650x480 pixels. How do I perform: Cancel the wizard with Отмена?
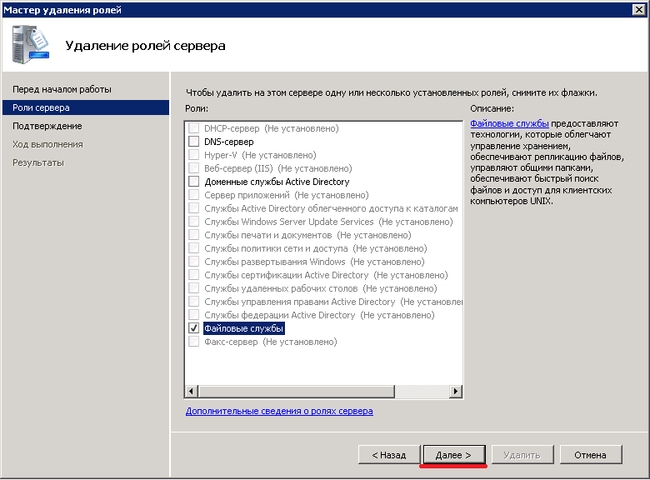591,455
